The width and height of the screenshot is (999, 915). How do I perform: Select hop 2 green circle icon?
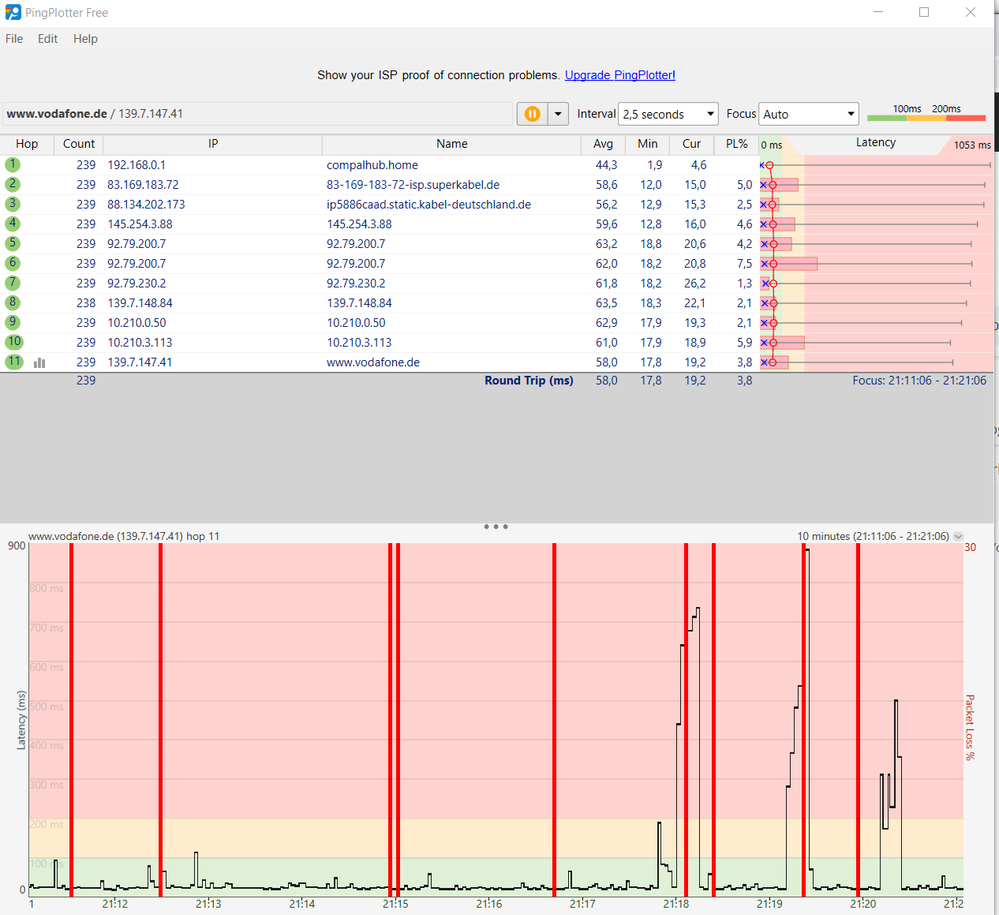pos(13,184)
